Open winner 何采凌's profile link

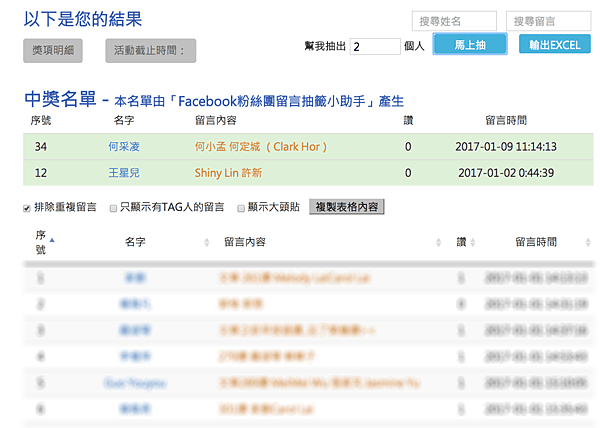[124, 146]
